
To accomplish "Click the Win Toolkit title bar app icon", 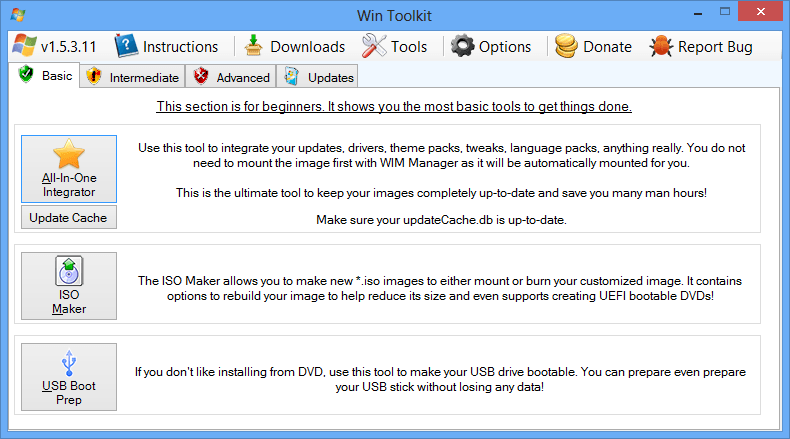I will tap(18, 15).
